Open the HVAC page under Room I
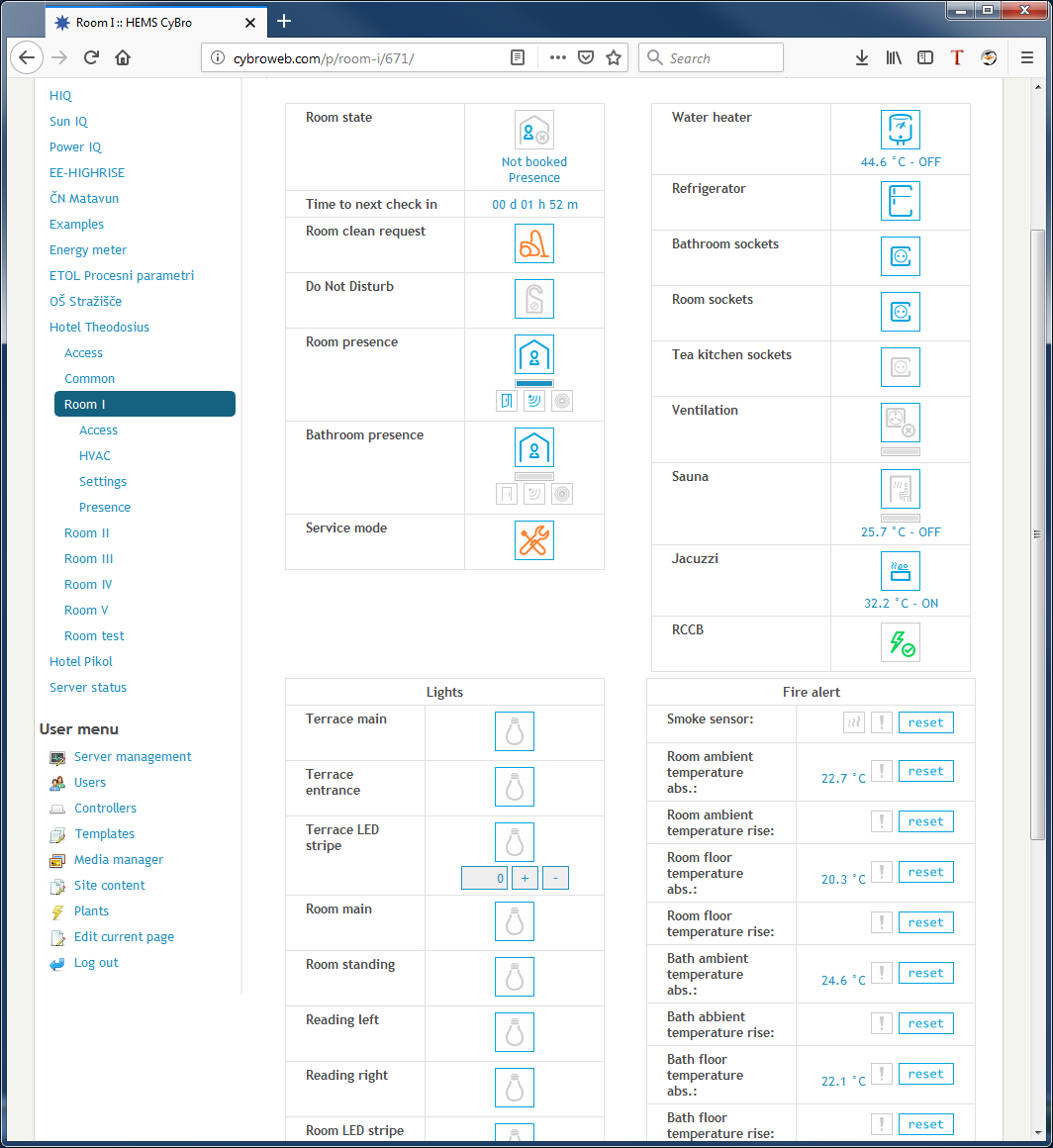Viewport: 1053px width, 1148px height. tap(95, 456)
